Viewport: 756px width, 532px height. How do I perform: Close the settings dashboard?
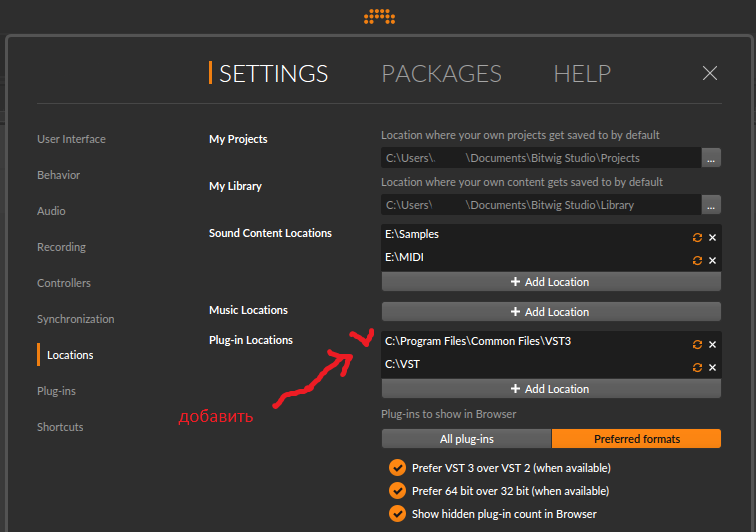[x=710, y=73]
